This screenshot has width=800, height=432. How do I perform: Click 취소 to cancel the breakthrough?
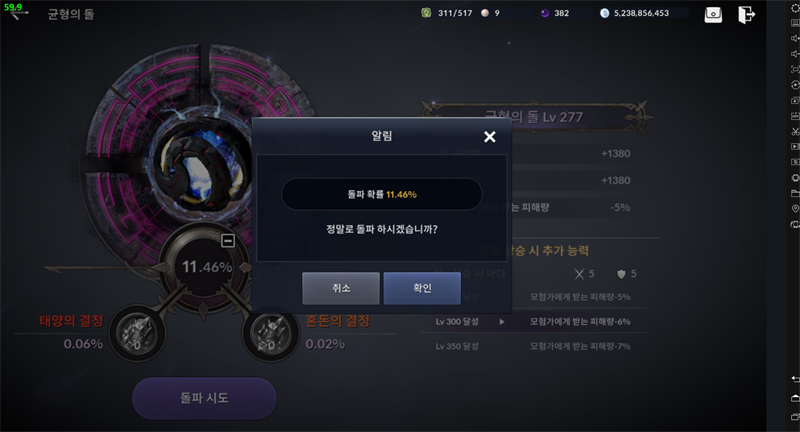tap(341, 288)
